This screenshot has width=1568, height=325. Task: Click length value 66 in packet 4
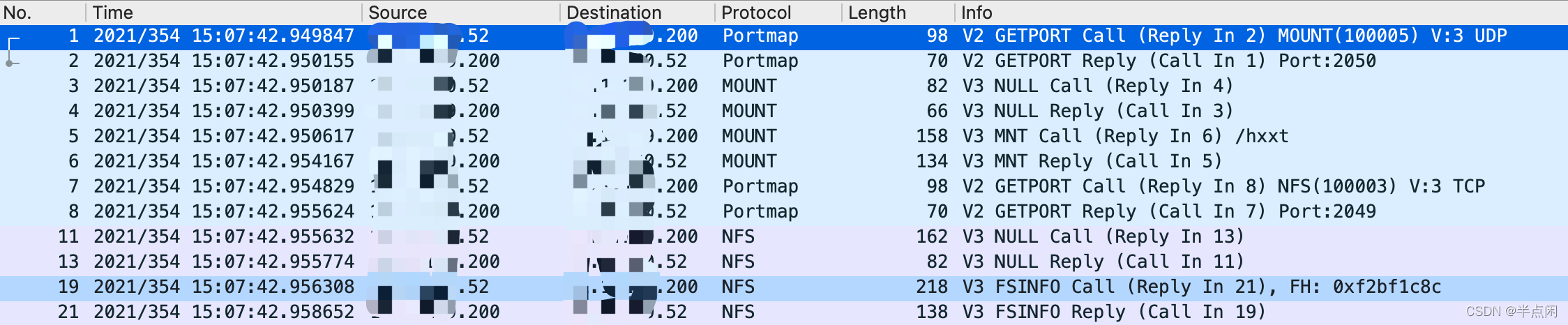[937, 112]
